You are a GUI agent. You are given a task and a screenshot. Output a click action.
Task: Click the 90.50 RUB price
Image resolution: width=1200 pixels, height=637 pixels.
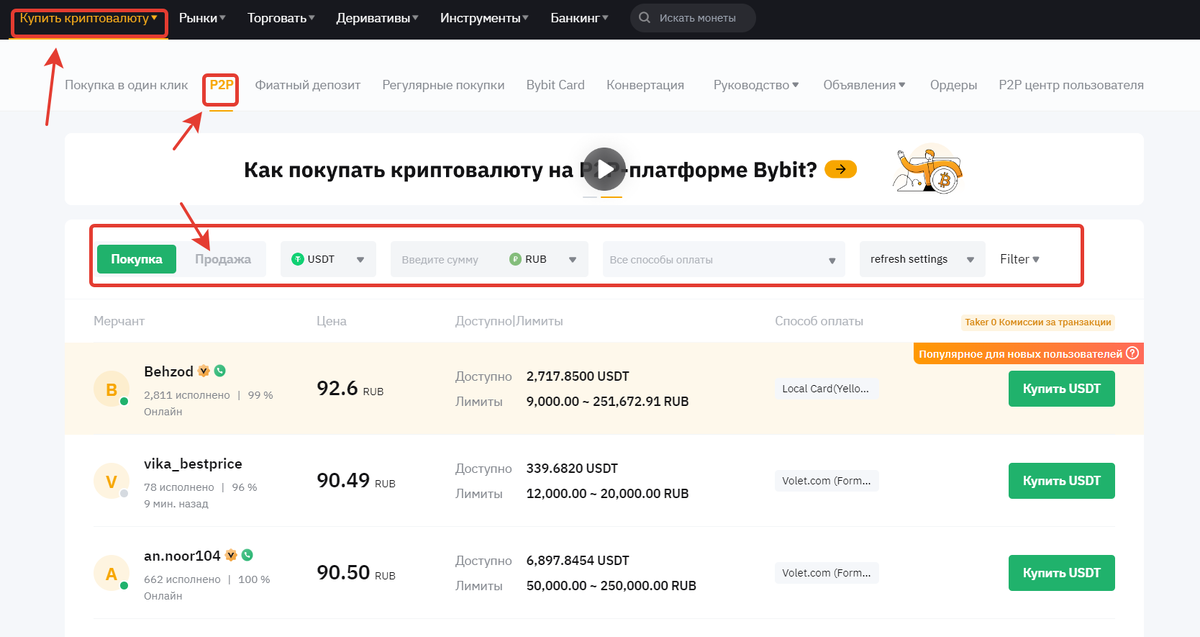(x=356, y=573)
